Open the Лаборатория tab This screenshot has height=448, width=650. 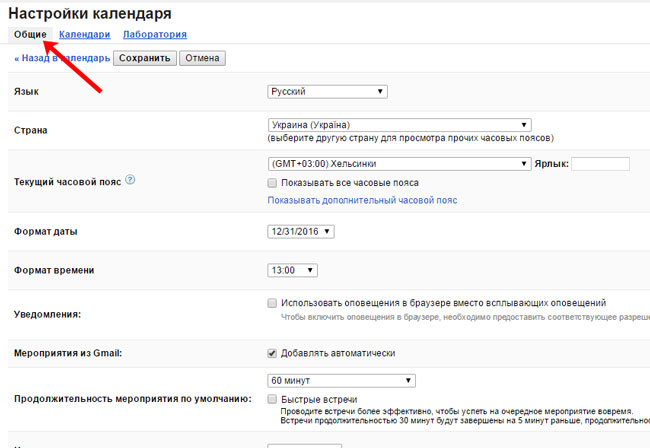154,35
